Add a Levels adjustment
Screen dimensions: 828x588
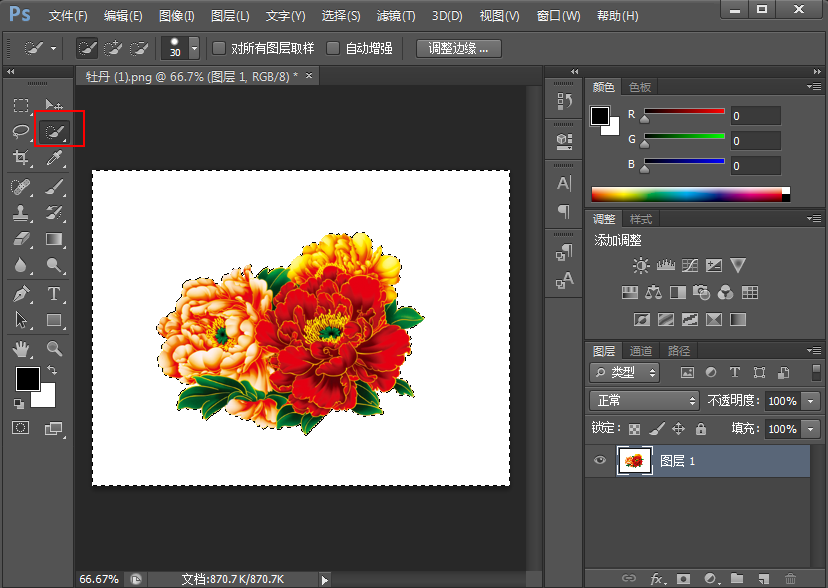(x=665, y=265)
